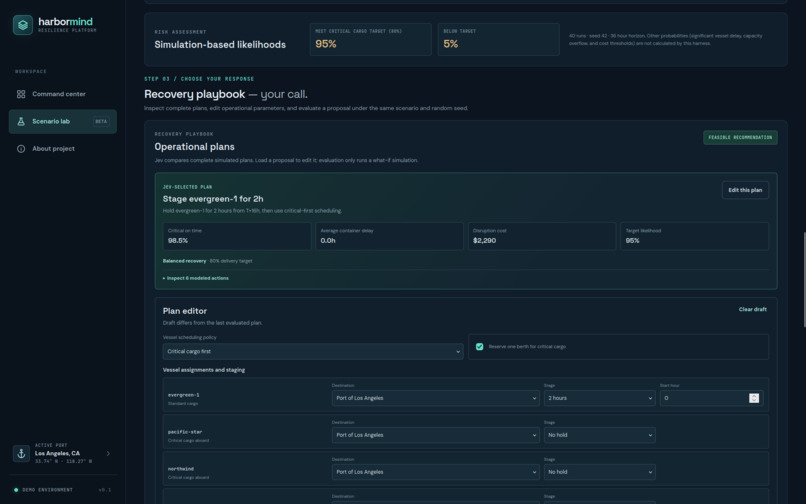The width and height of the screenshot is (806, 504).
Task: Click the Below target 5% card
Action: (x=498, y=39)
